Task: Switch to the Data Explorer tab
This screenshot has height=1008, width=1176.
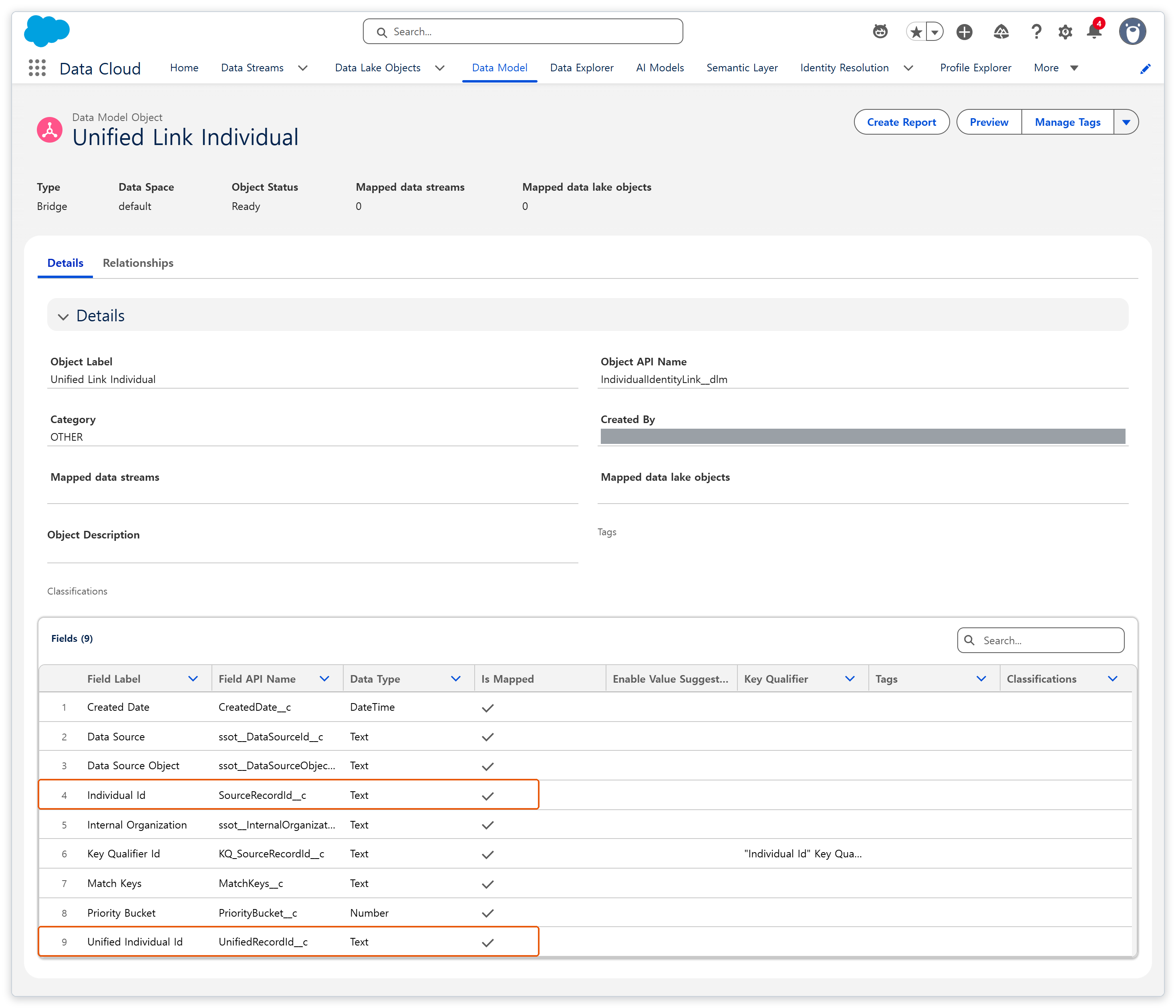Action: click(x=582, y=68)
